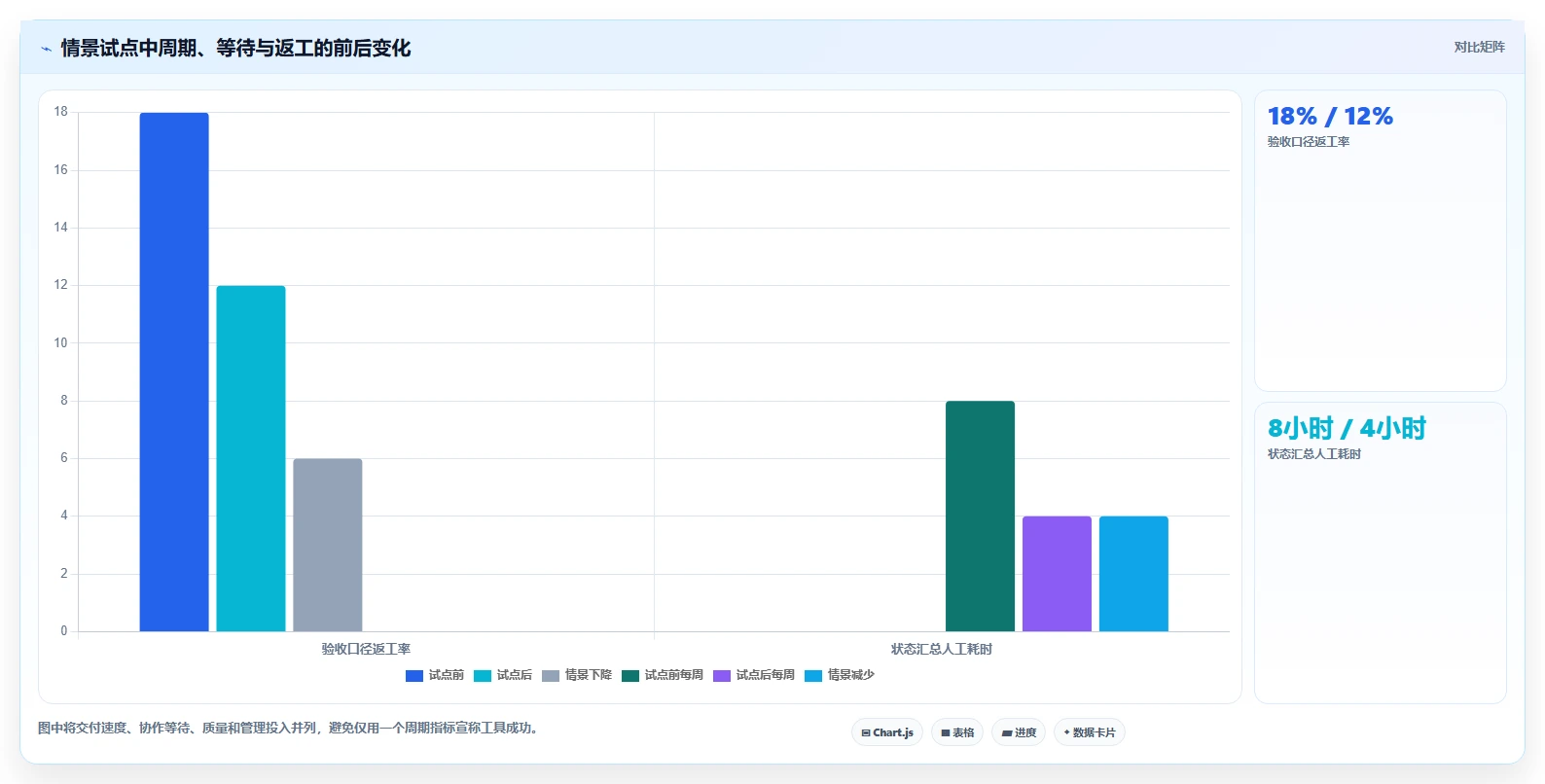Click the dark blue 试点前 bar at 18
This screenshot has width=1545, height=784.
pos(174,372)
